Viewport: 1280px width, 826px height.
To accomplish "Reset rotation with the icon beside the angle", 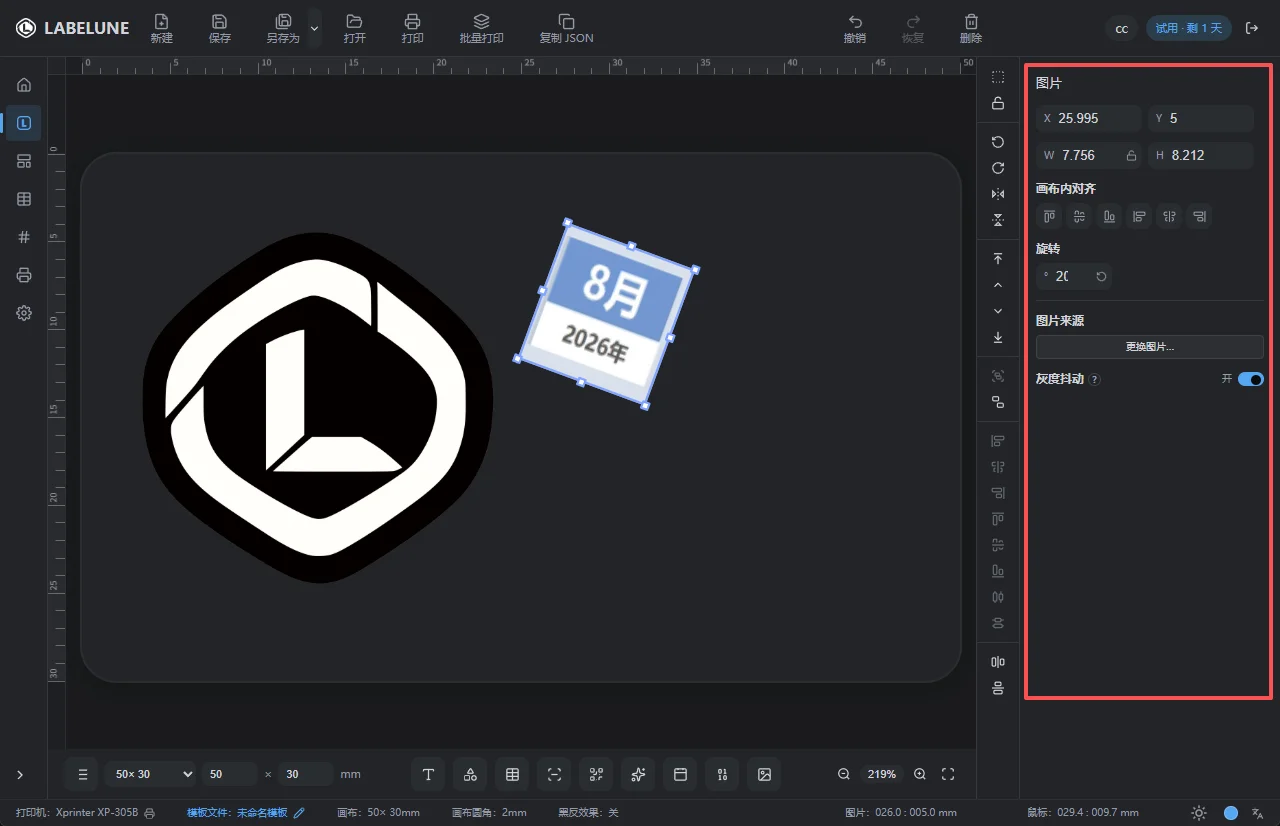I will click(1101, 276).
